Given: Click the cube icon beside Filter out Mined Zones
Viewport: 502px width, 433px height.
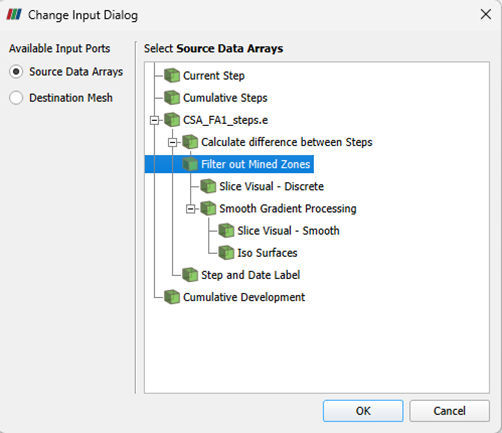Looking at the screenshot, I should coord(190,164).
